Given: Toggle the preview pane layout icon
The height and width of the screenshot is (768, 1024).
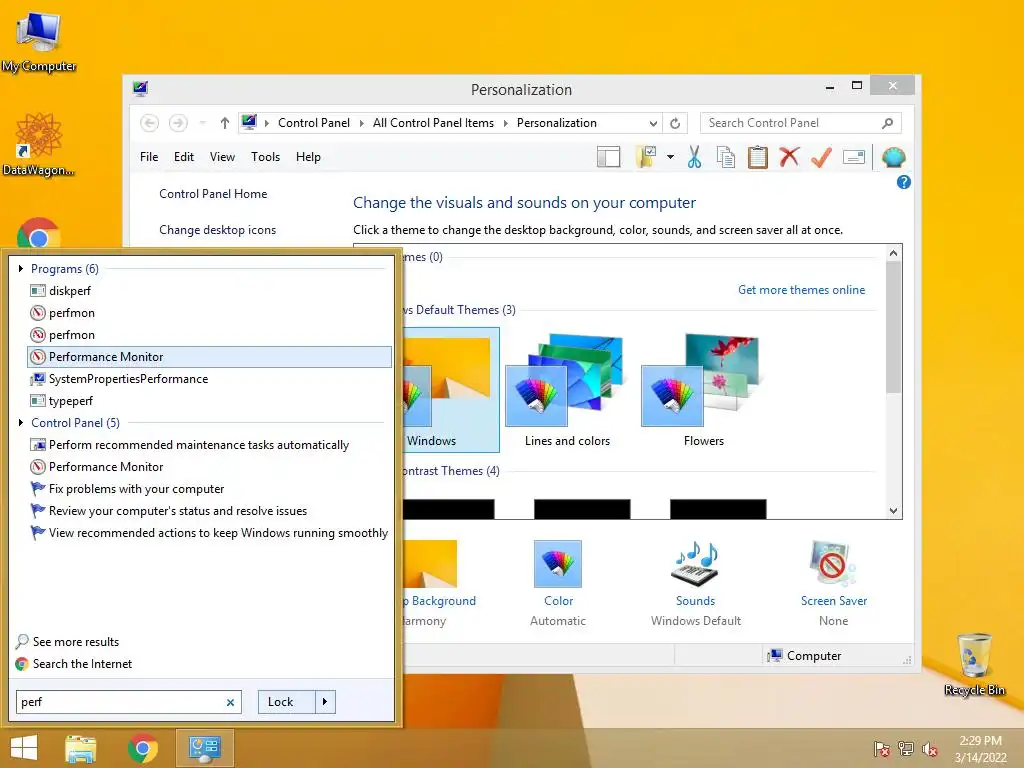Looking at the screenshot, I should click(609, 157).
